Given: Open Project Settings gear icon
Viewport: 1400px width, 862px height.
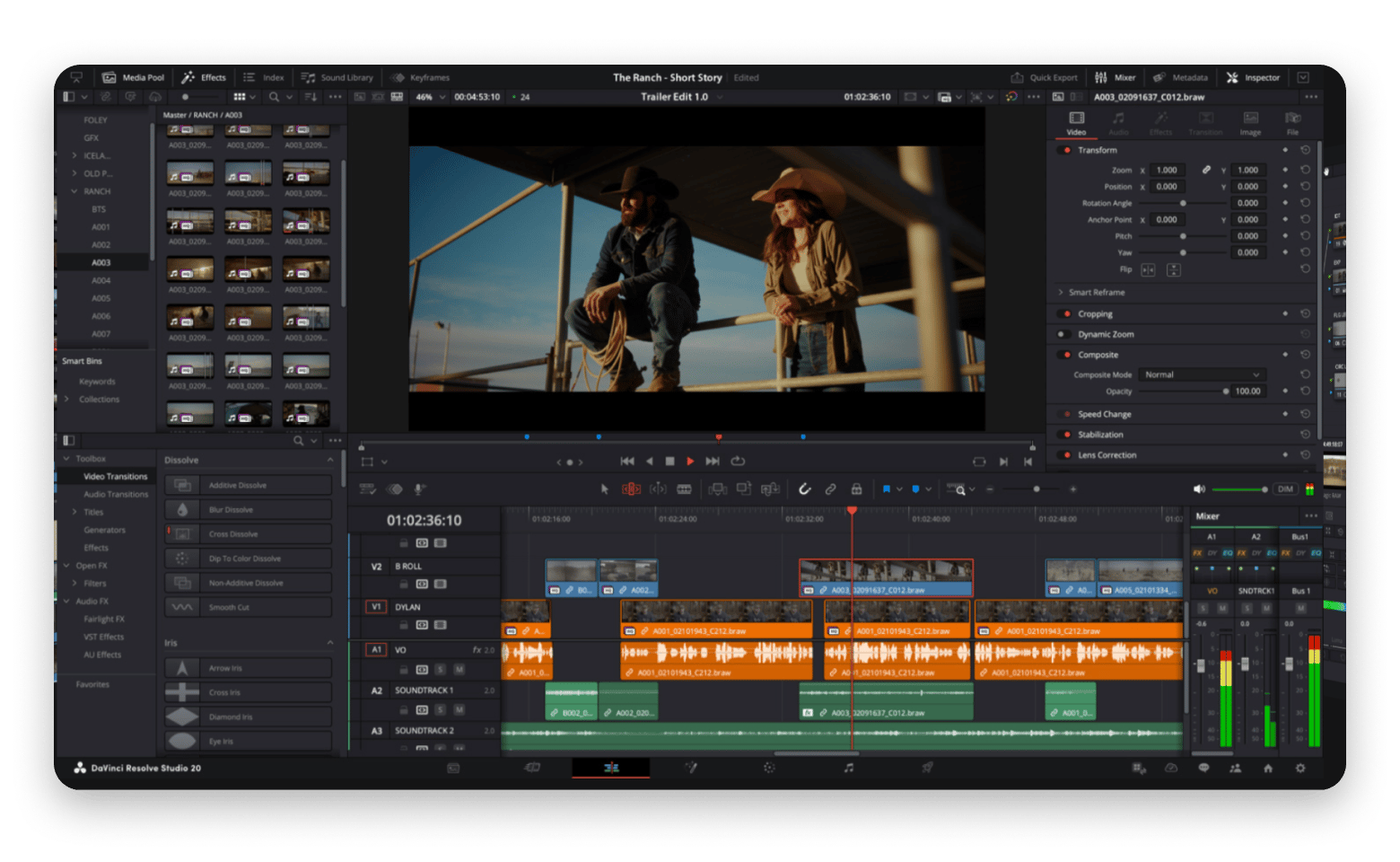Looking at the screenshot, I should point(1300,769).
